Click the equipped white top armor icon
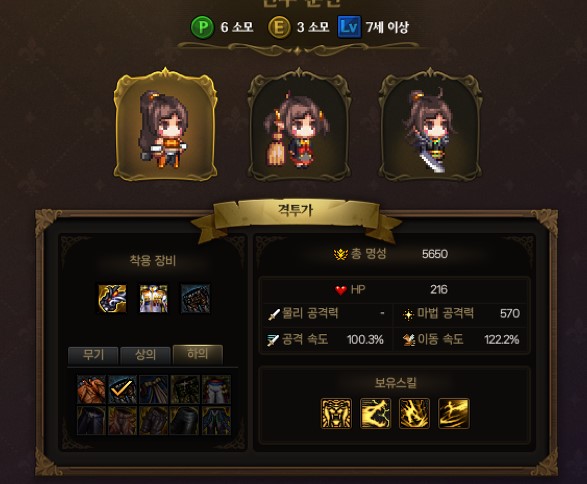The width and height of the screenshot is (587, 484). [153, 298]
